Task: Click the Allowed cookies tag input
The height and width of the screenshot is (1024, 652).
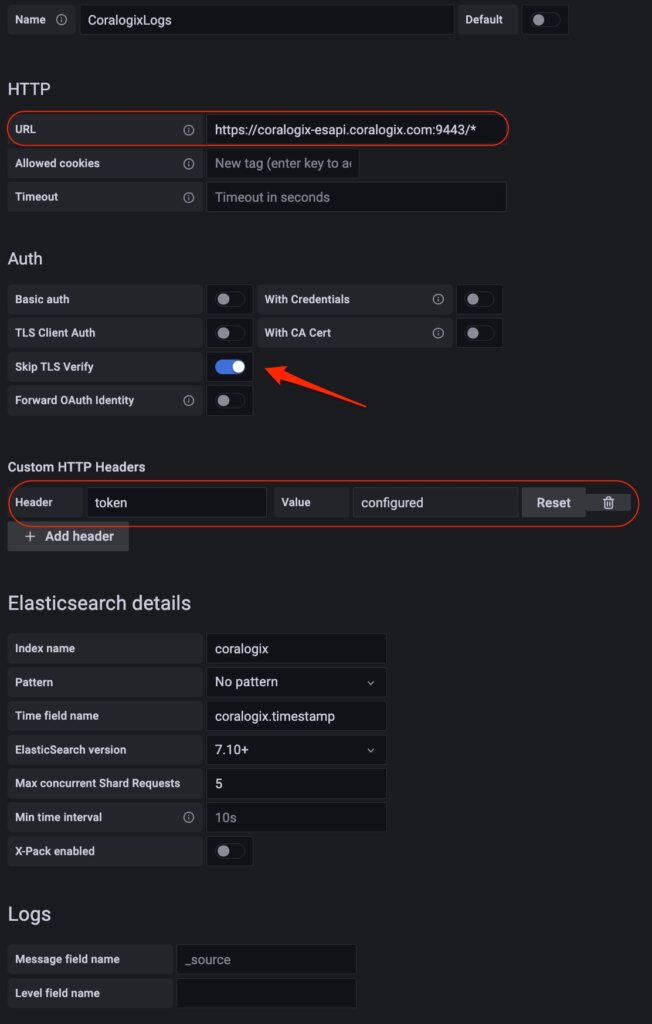Action: [282, 164]
